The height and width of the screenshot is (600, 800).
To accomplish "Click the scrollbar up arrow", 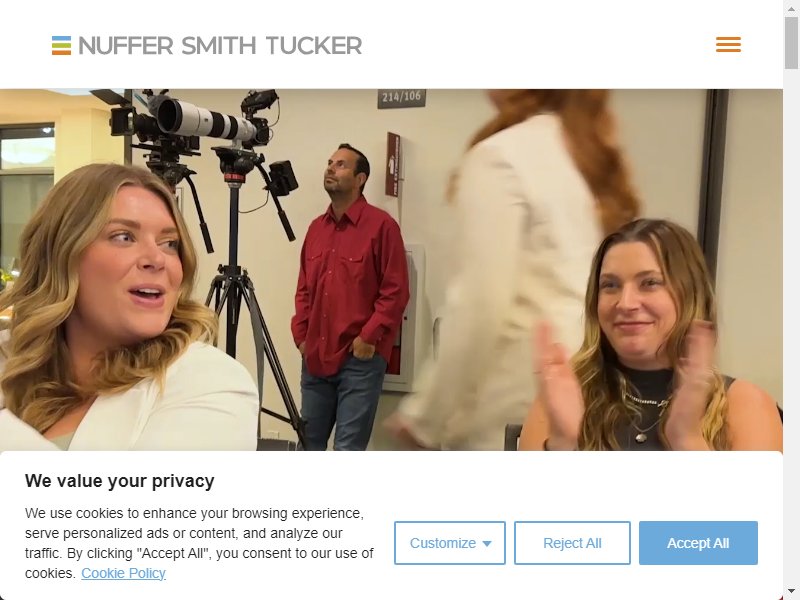I will [791, 7].
